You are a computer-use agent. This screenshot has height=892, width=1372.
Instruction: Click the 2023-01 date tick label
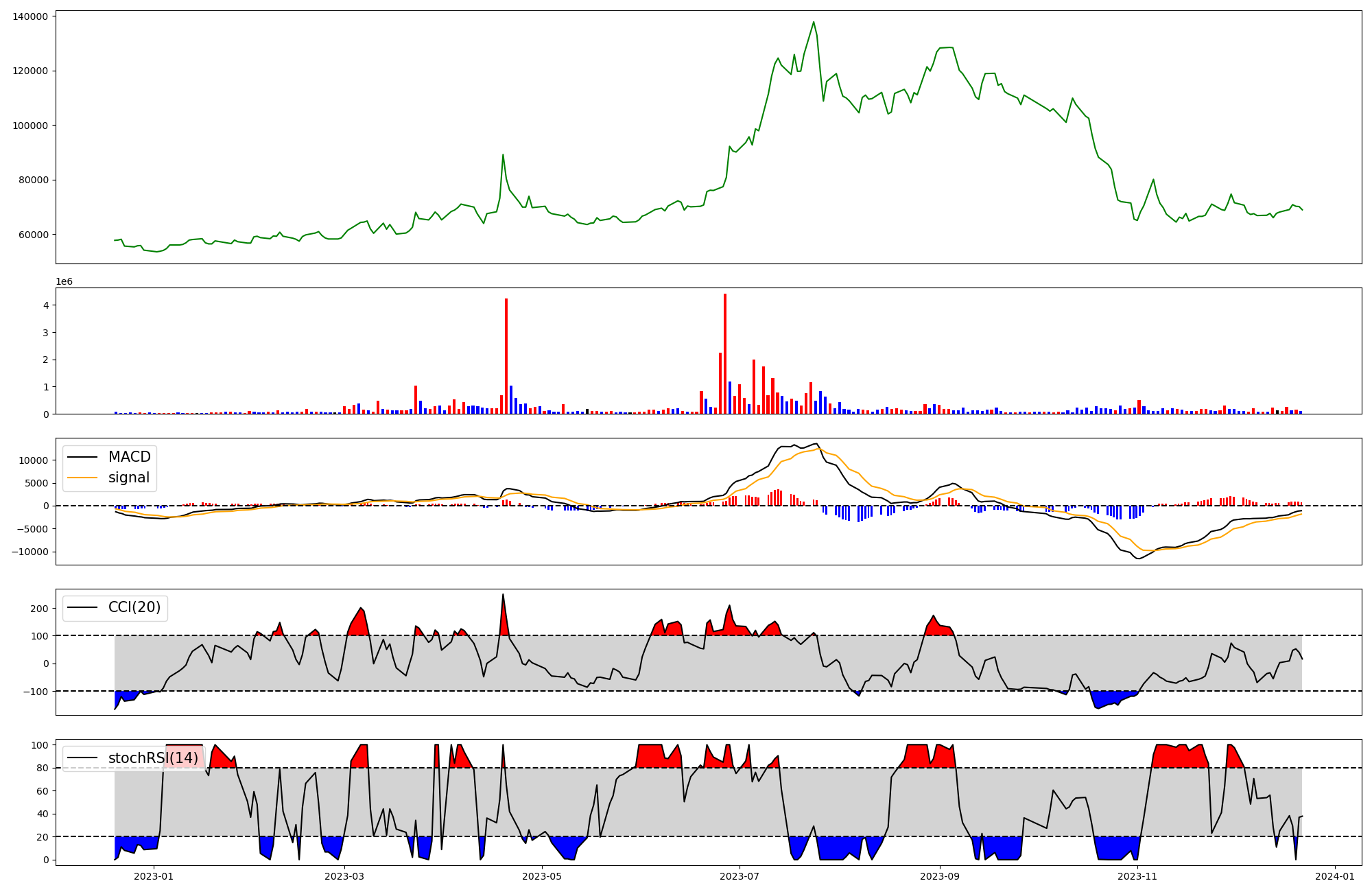tap(154, 876)
